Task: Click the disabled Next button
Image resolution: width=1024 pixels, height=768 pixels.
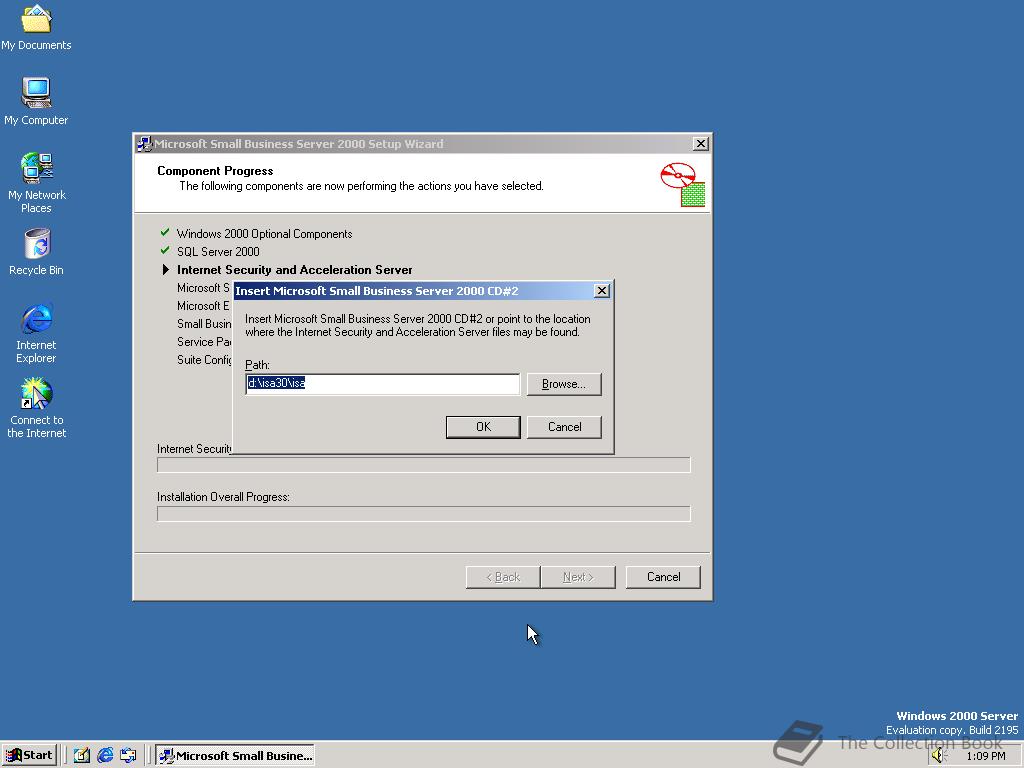Action: click(x=578, y=577)
